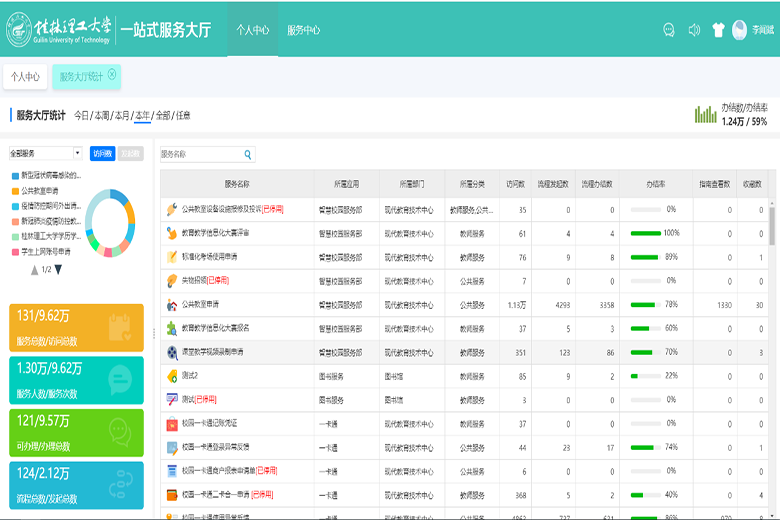The width and height of the screenshot is (780, 520).
Task: Close the 服务大厅统计 tab
Action: 113,74
